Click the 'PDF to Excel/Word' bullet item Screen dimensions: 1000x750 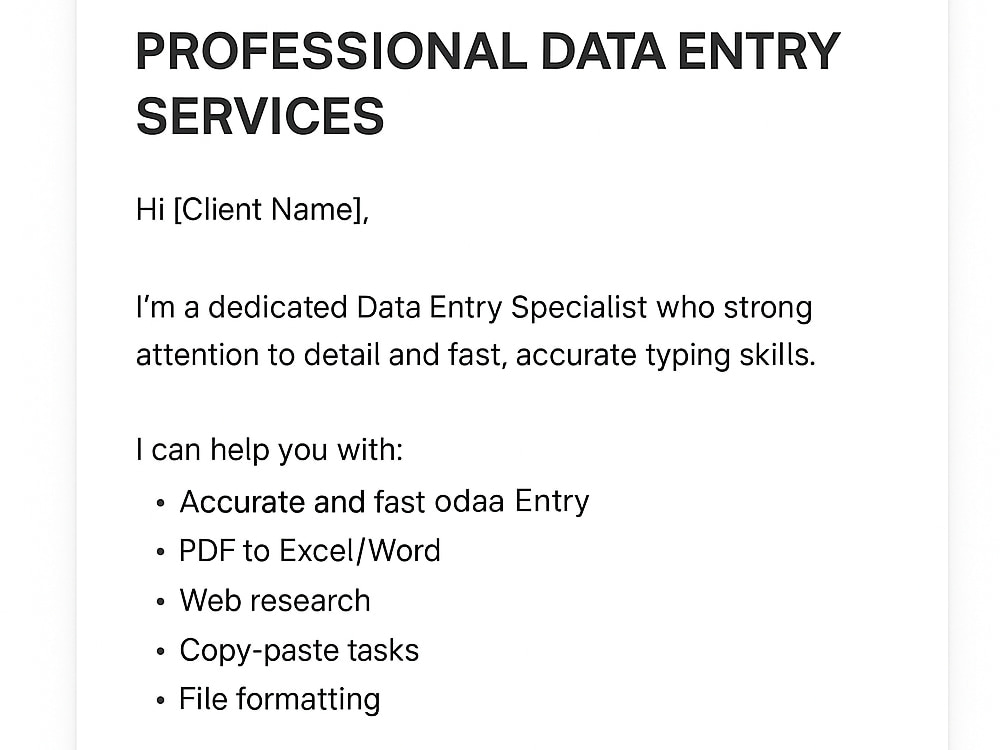pyautogui.click(x=310, y=551)
